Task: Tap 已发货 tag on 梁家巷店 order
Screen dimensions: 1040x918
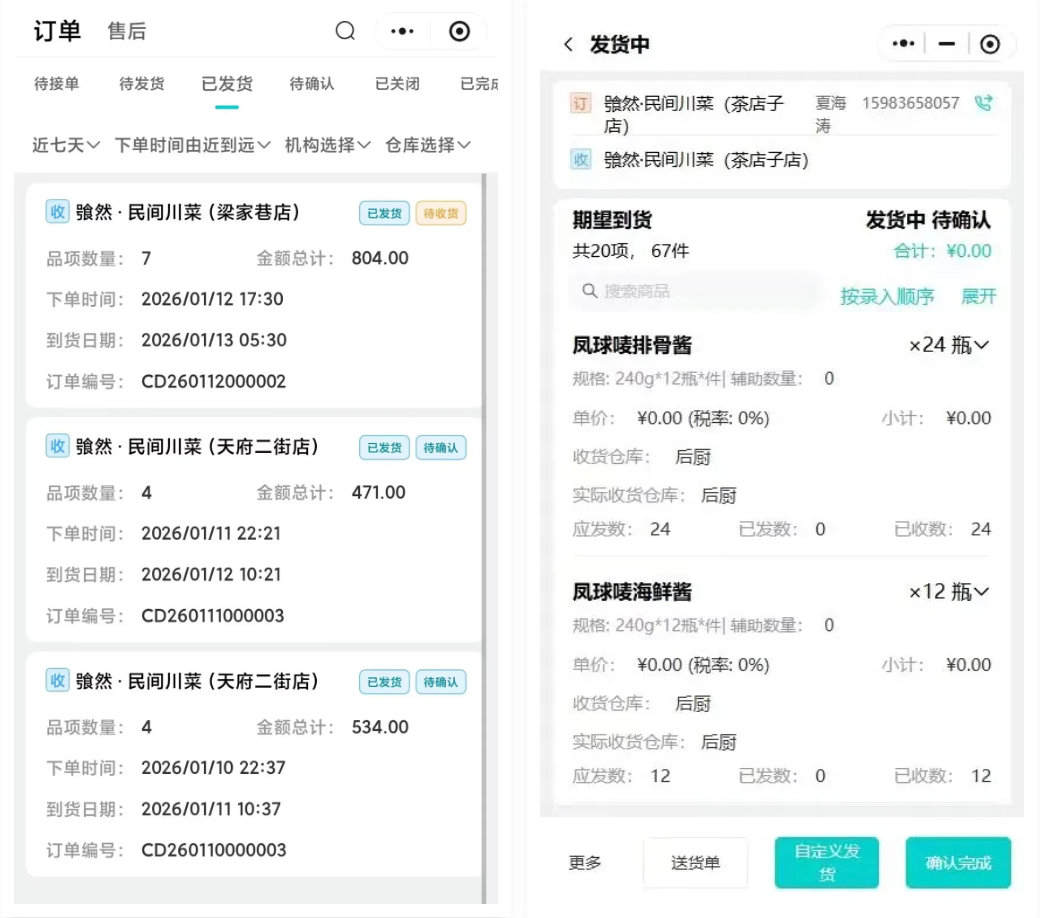Action: 385,213
